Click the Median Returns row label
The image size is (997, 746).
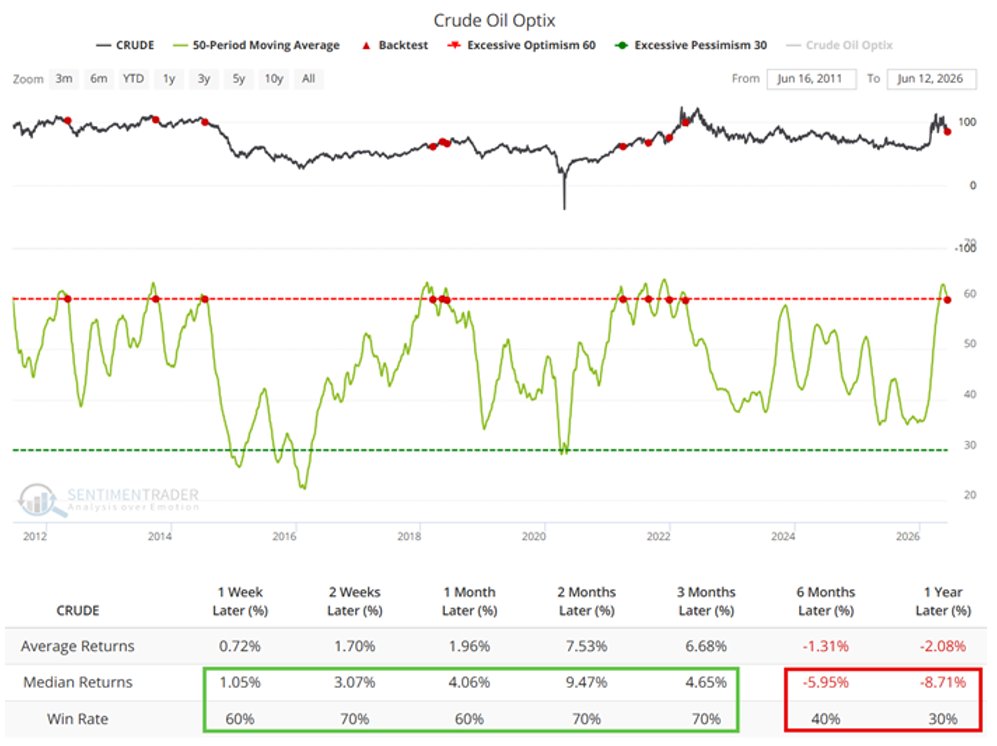[x=78, y=682]
